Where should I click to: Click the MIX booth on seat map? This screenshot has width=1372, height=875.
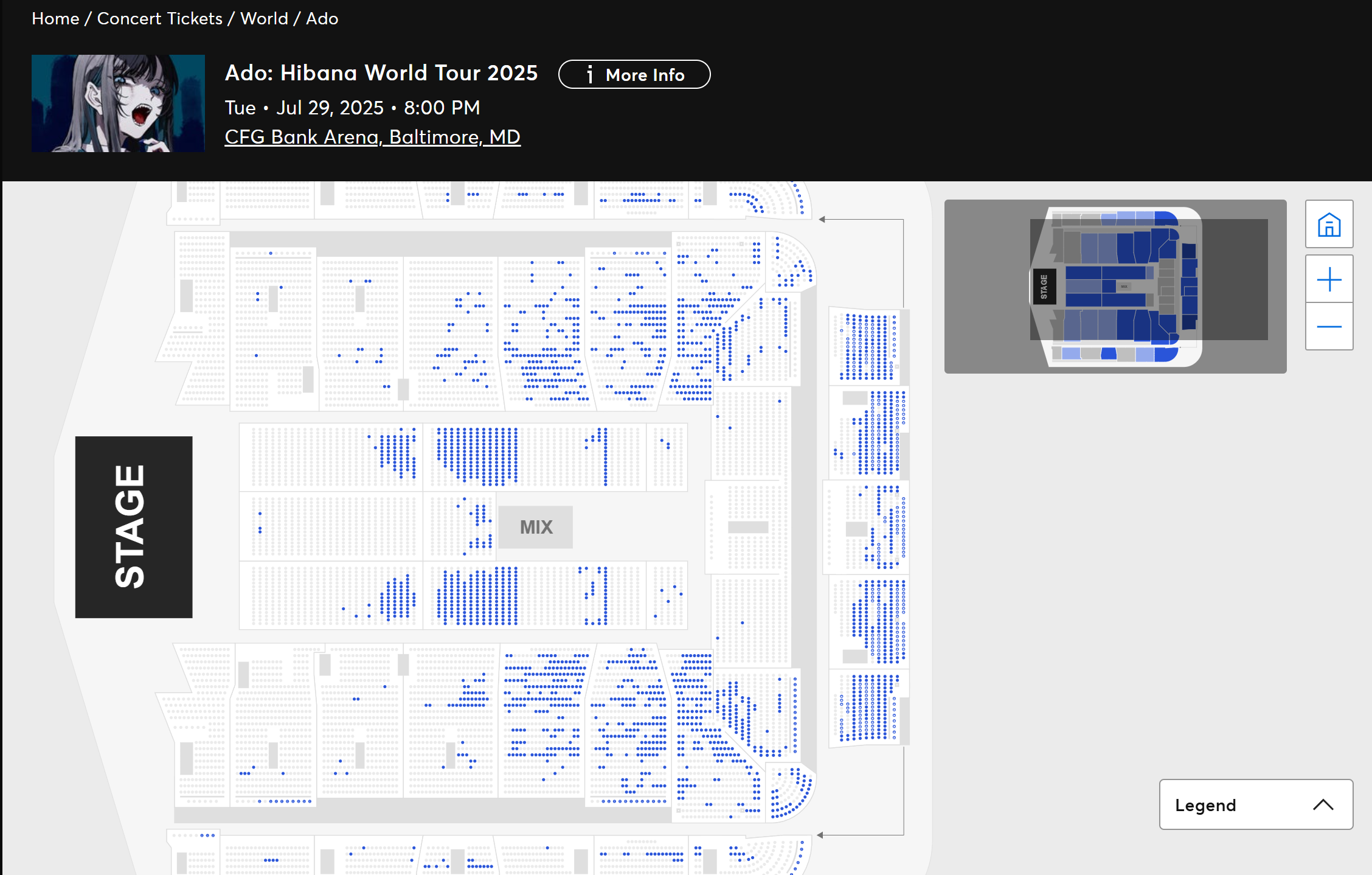point(536,527)
